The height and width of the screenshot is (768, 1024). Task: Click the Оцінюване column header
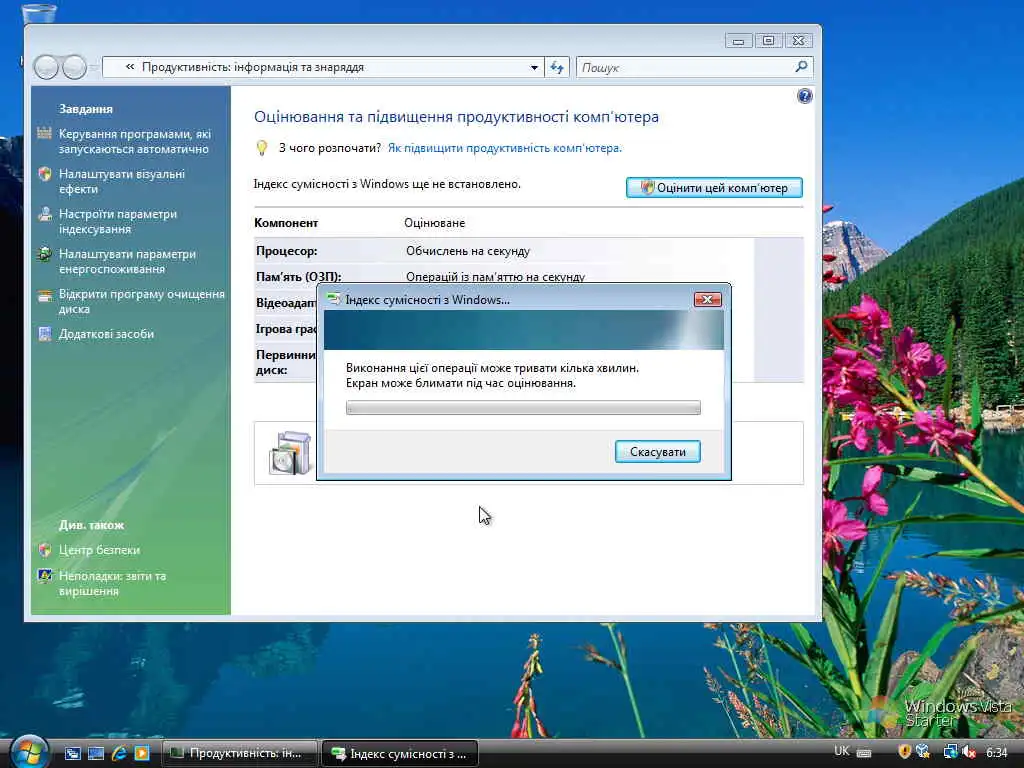pyautogui.click(x=434, y=223)
